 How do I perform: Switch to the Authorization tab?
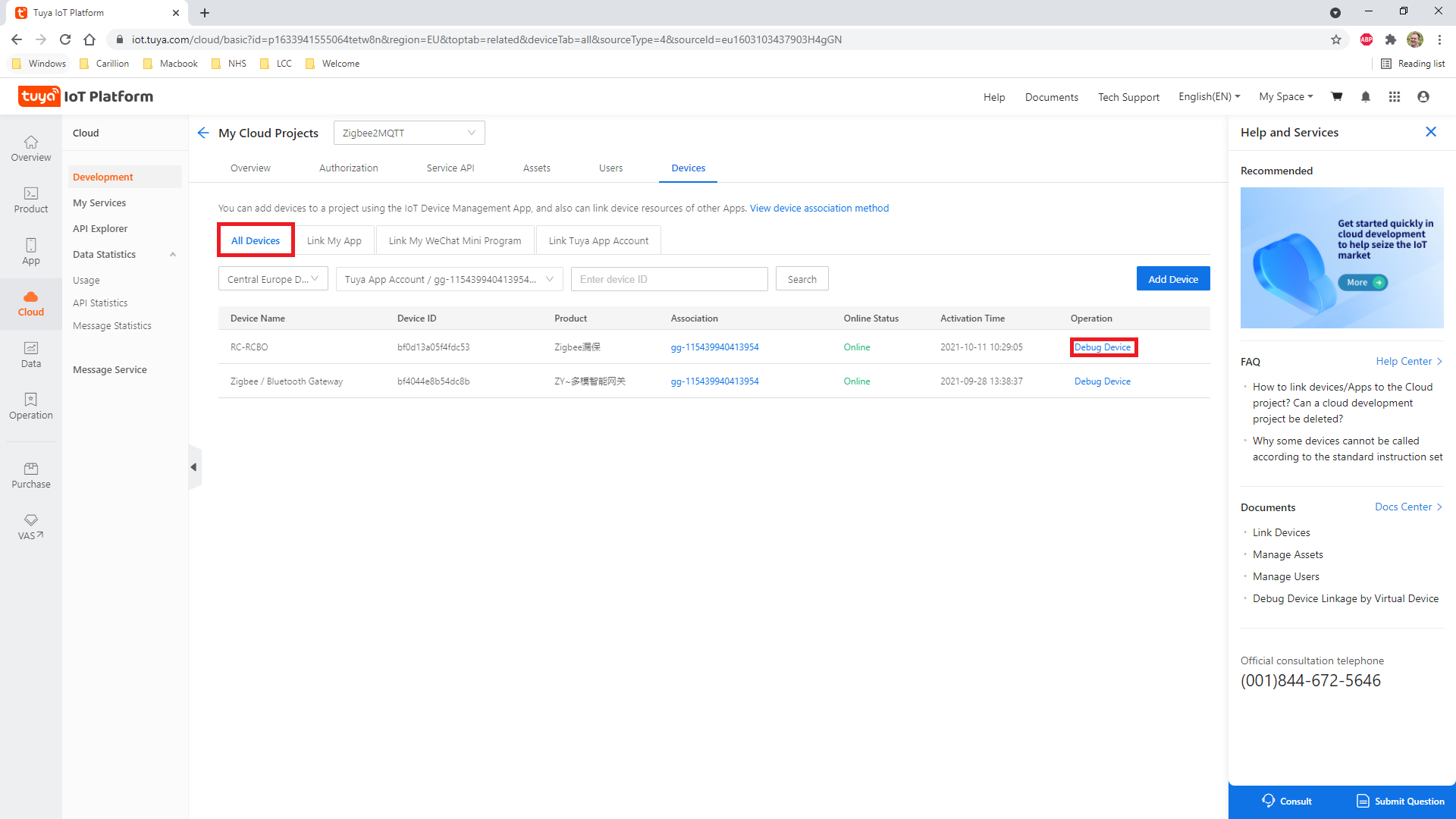point(349,168)
